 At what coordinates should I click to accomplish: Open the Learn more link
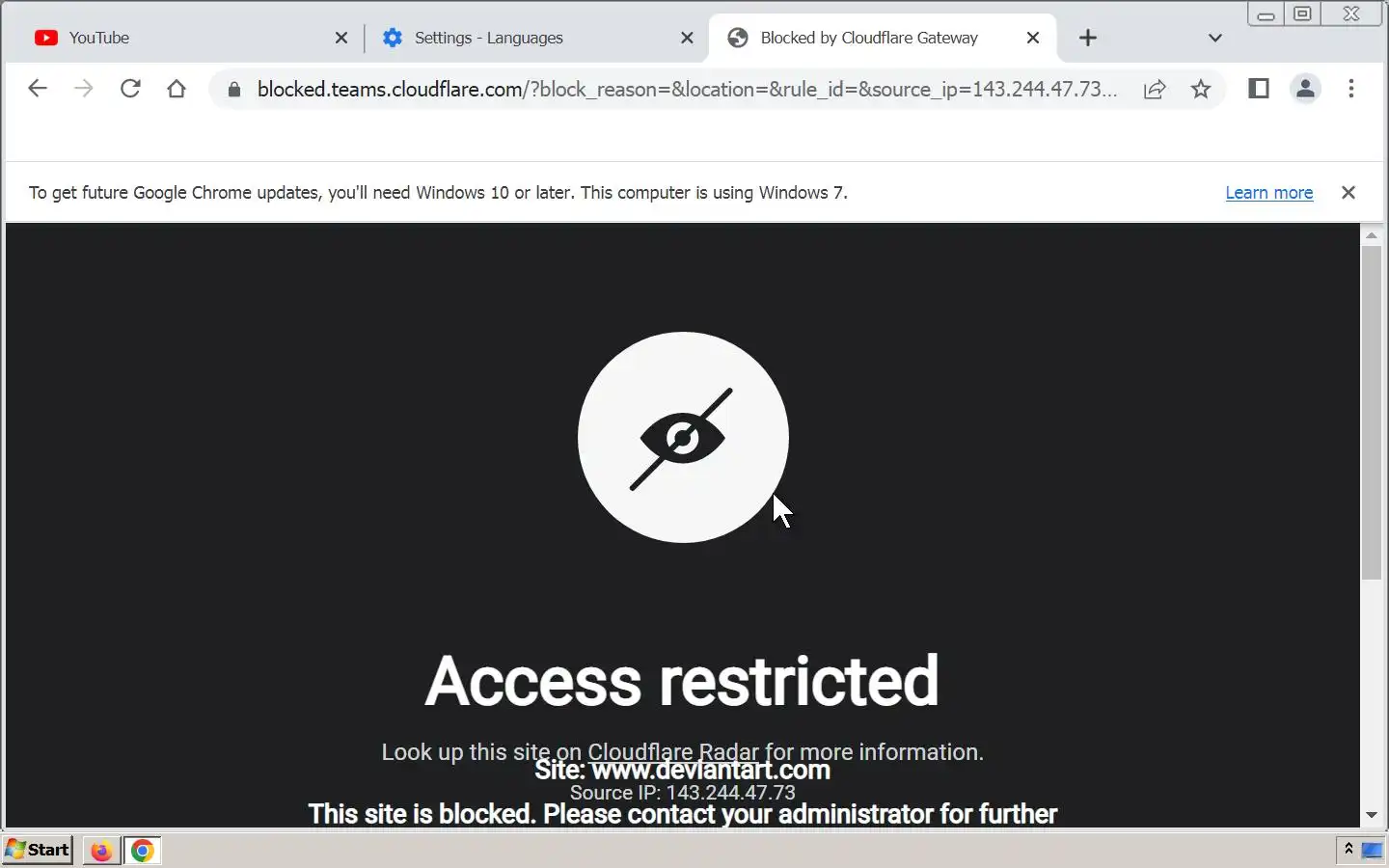pos(1268,193)
